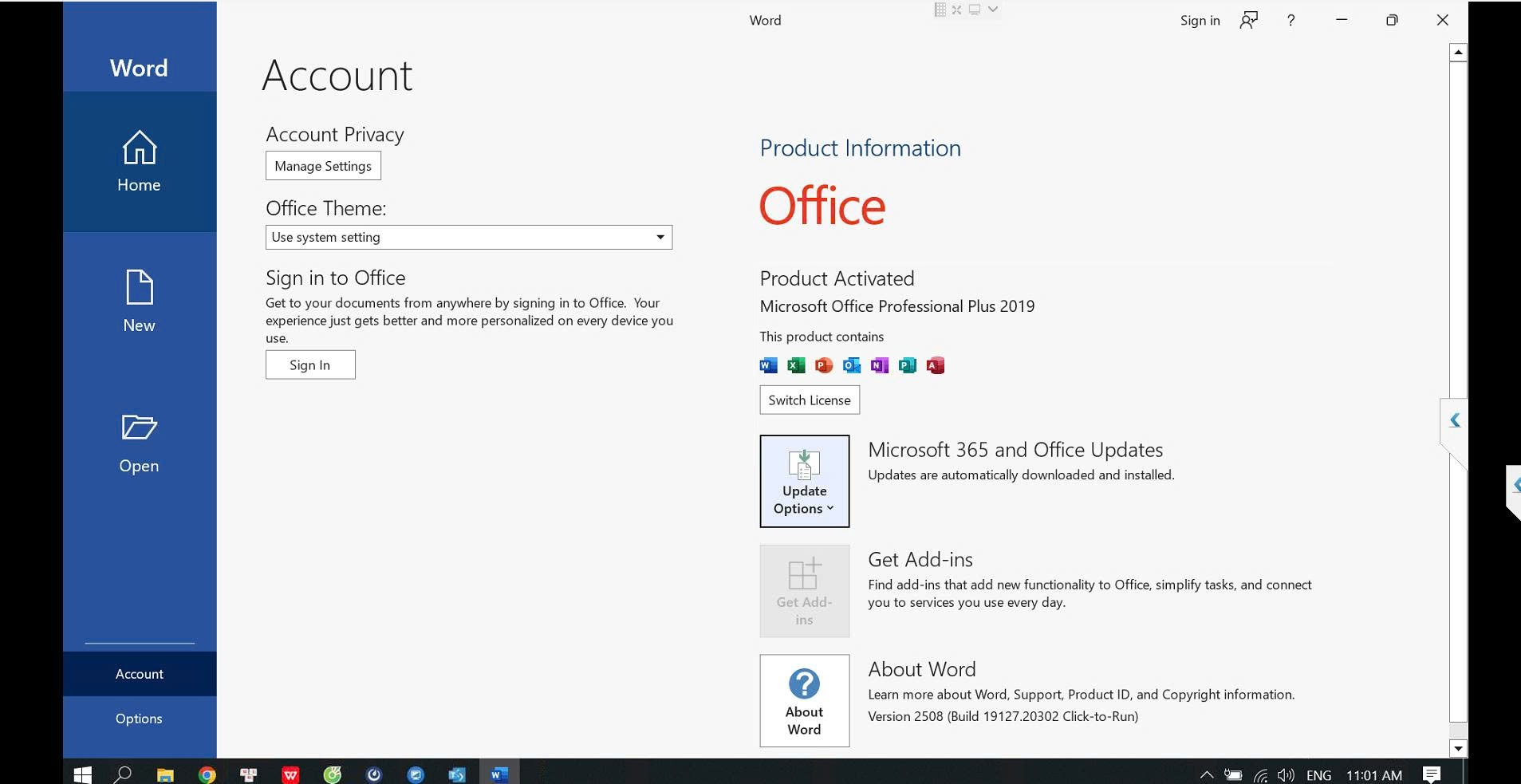Open the feedback icon in title bar
Image resolution: width=1521 pixels, height=784 pixels.
pyautogui.click(x=1249, y=21)
